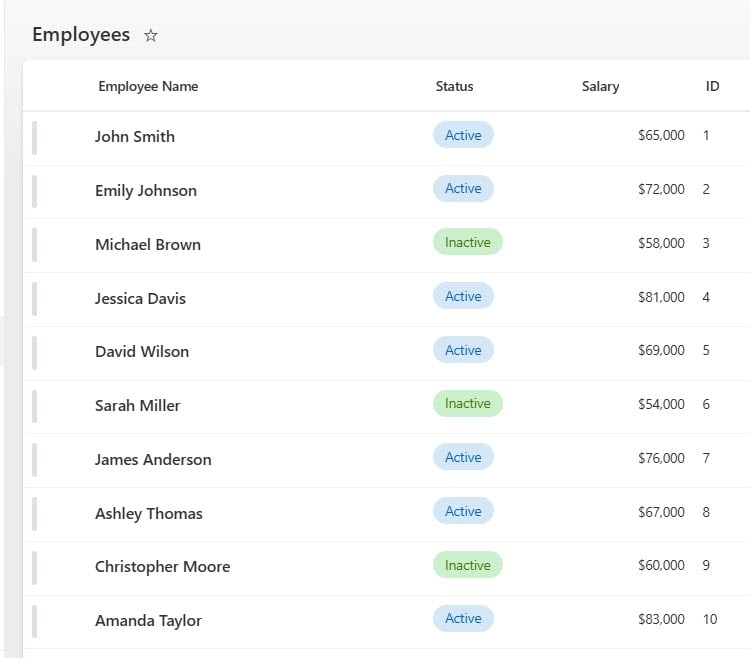Select the $58,000 salary cell
Image resolution: width=750 pixels, height=658 pixels.
pyautogui.click(x=661, y=243)
